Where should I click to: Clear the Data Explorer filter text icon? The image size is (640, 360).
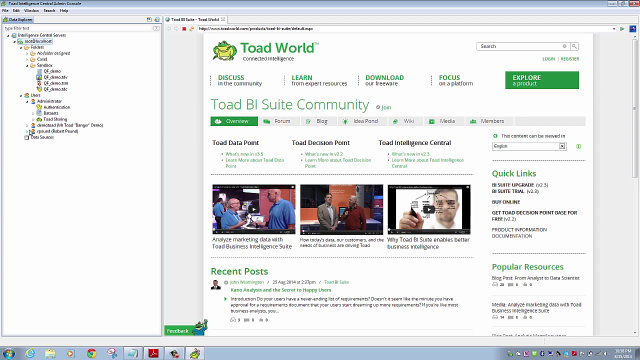pos(156,29)
